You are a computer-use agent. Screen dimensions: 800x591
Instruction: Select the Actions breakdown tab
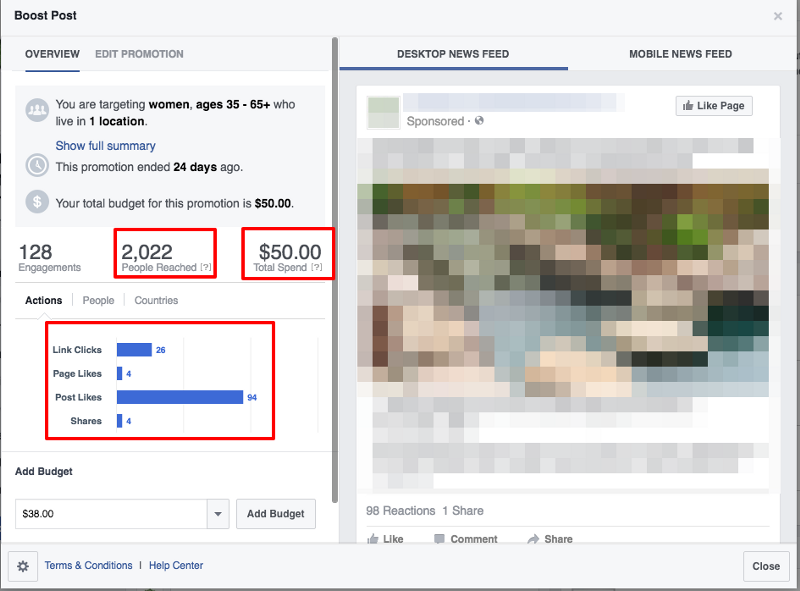44,300
